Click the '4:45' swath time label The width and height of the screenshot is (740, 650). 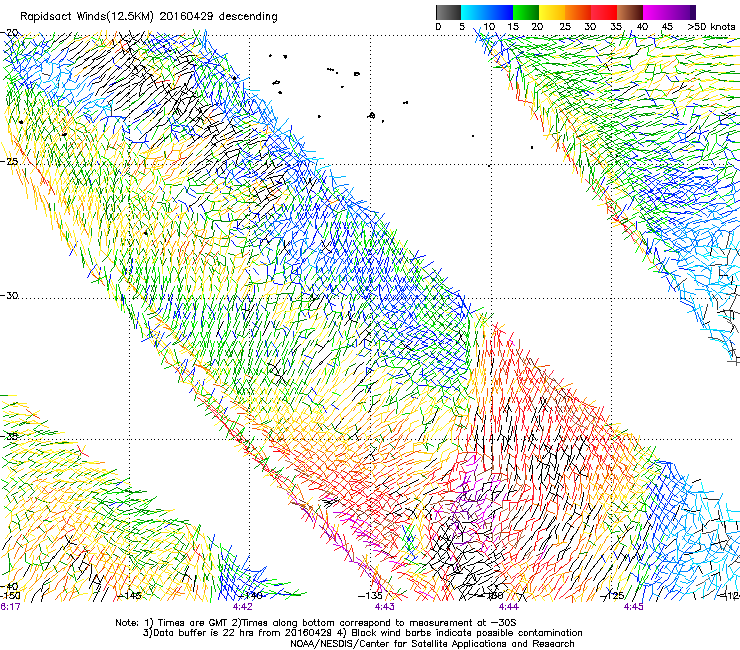point(633,607)
